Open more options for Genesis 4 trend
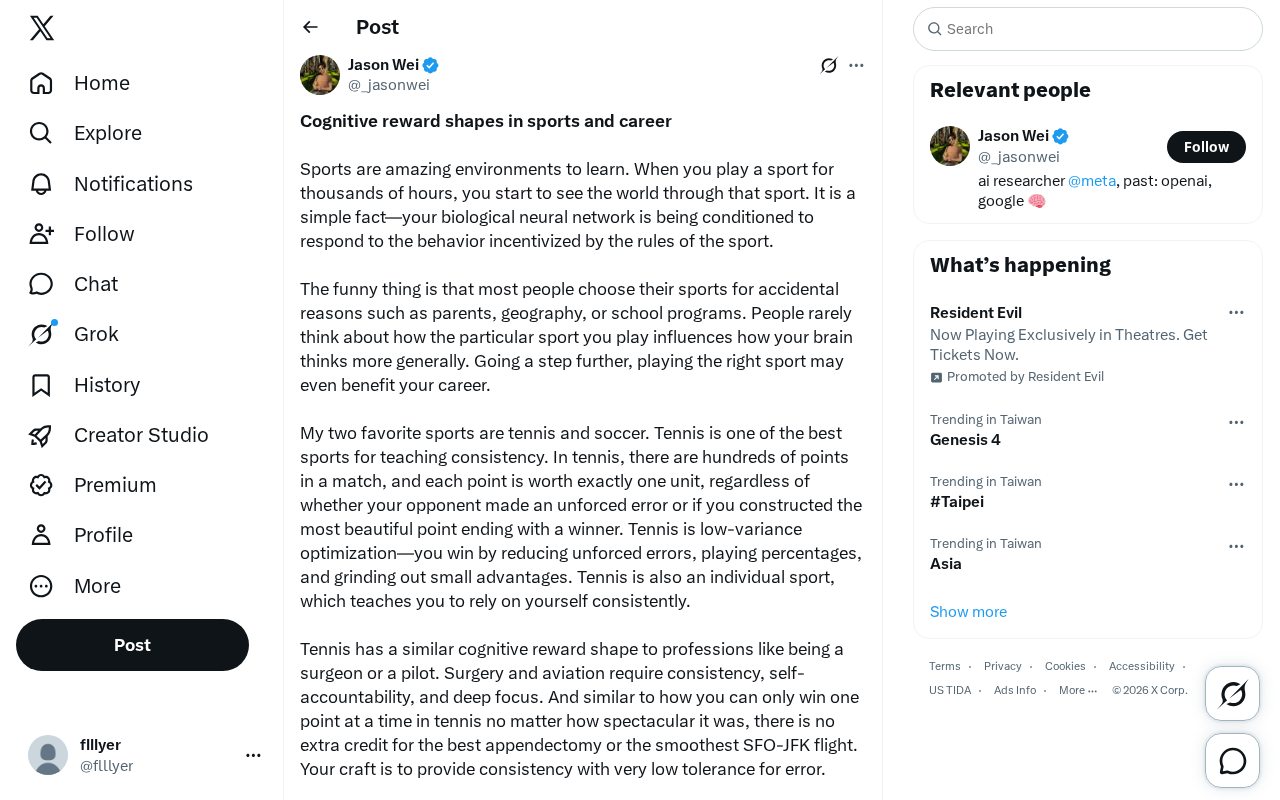This screenshot has width=1280, height=800. pyautogui.click(x=1236, y=422)
